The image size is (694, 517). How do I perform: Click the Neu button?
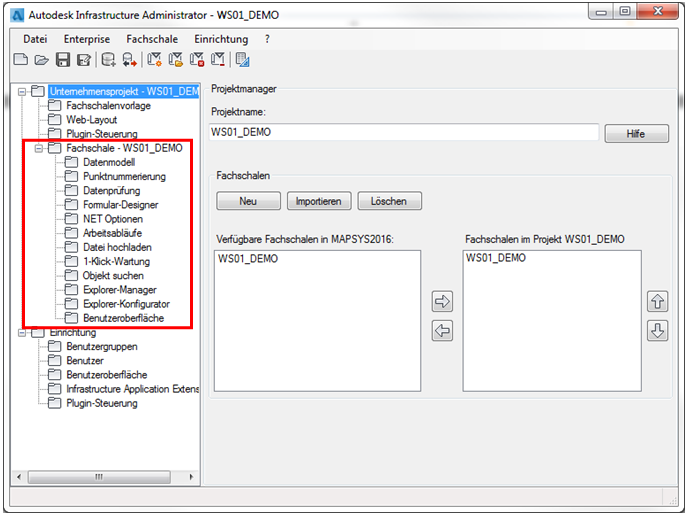pos(248,201)
